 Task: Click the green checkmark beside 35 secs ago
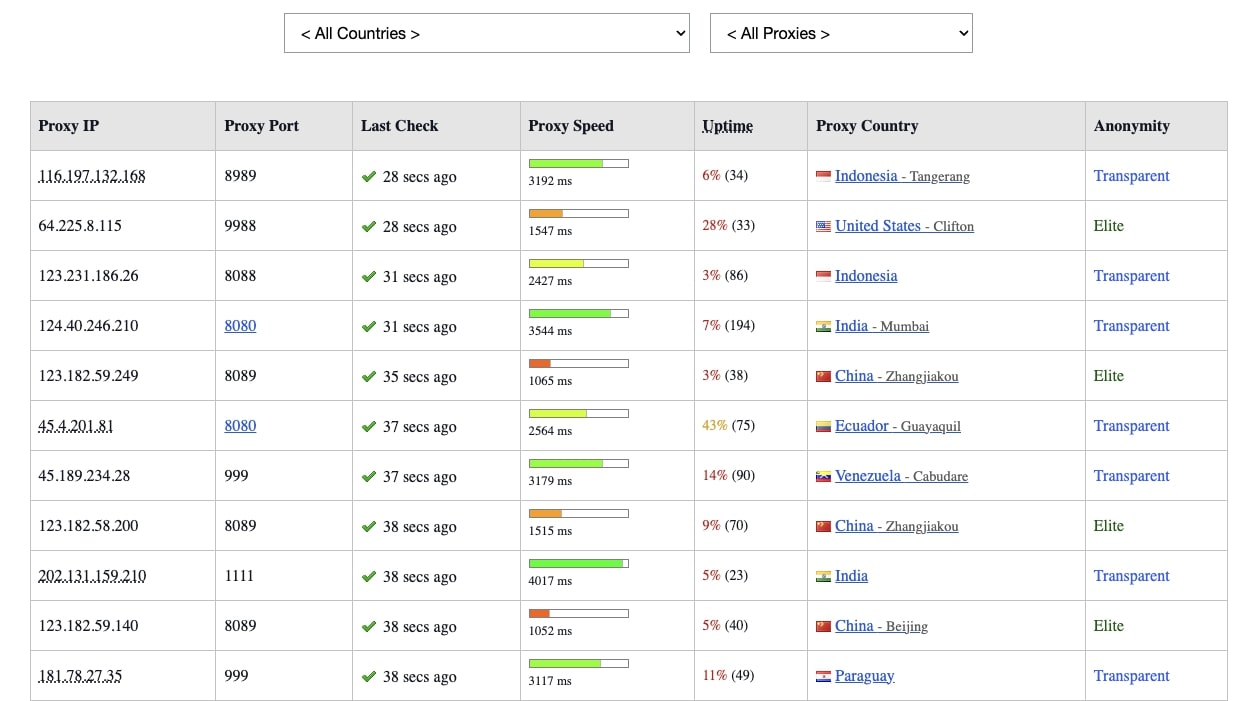[x=369, y=376]
